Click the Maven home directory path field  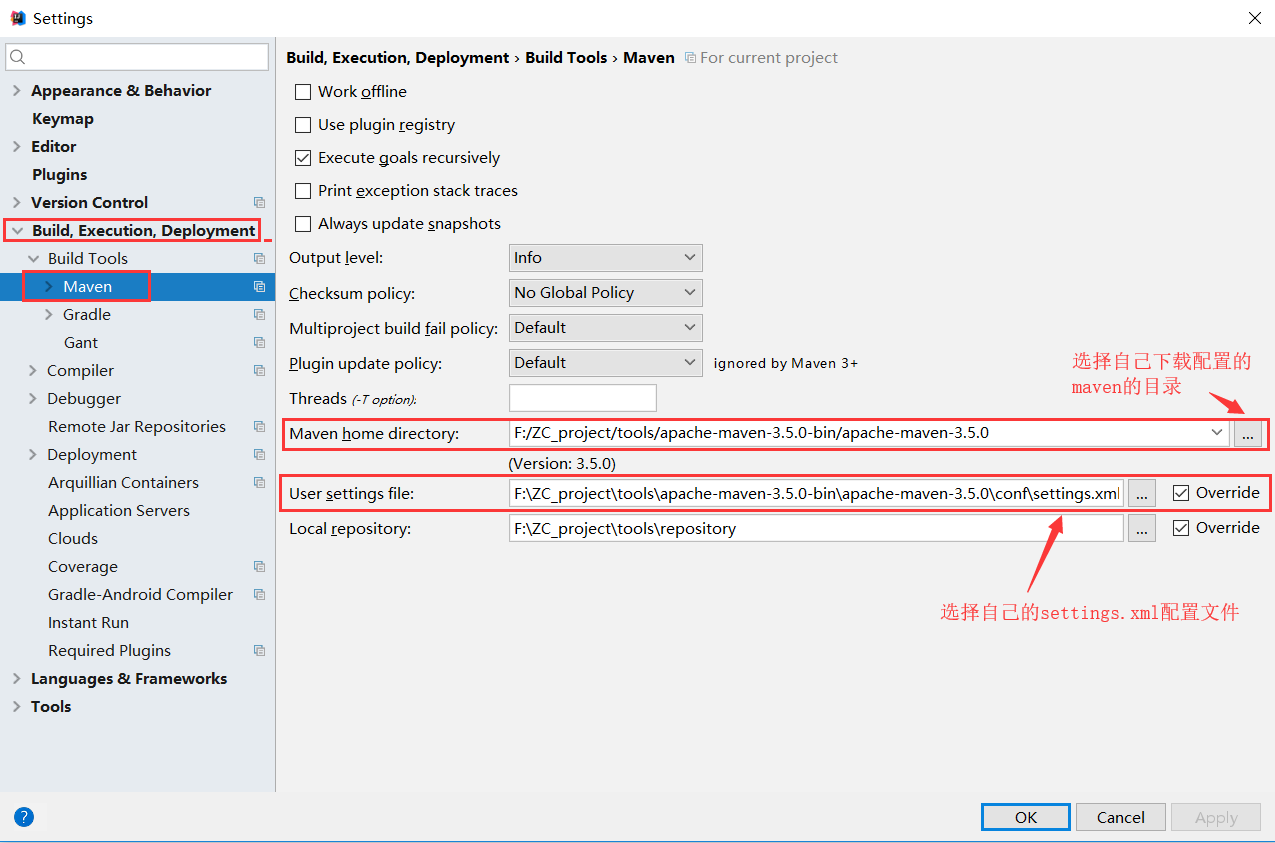[869, 433]
